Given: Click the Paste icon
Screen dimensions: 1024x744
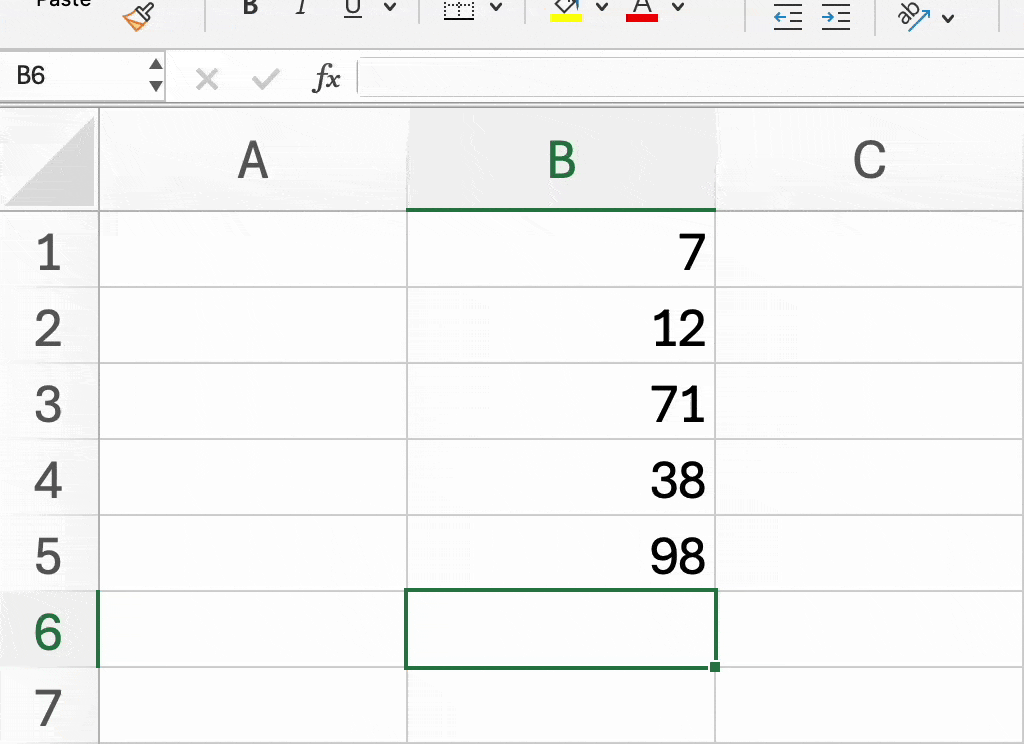Looking at the screenshot, I should [62, 5].
